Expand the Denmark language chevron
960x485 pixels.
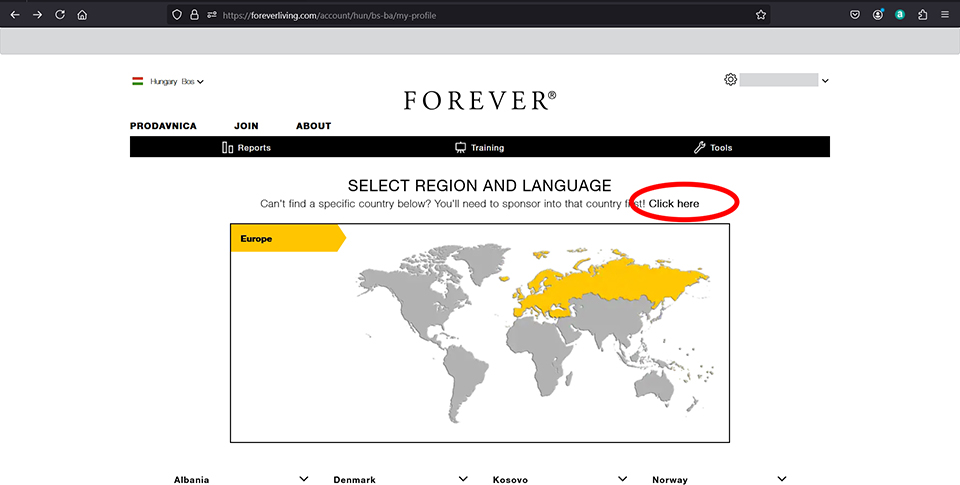point(463,479)
